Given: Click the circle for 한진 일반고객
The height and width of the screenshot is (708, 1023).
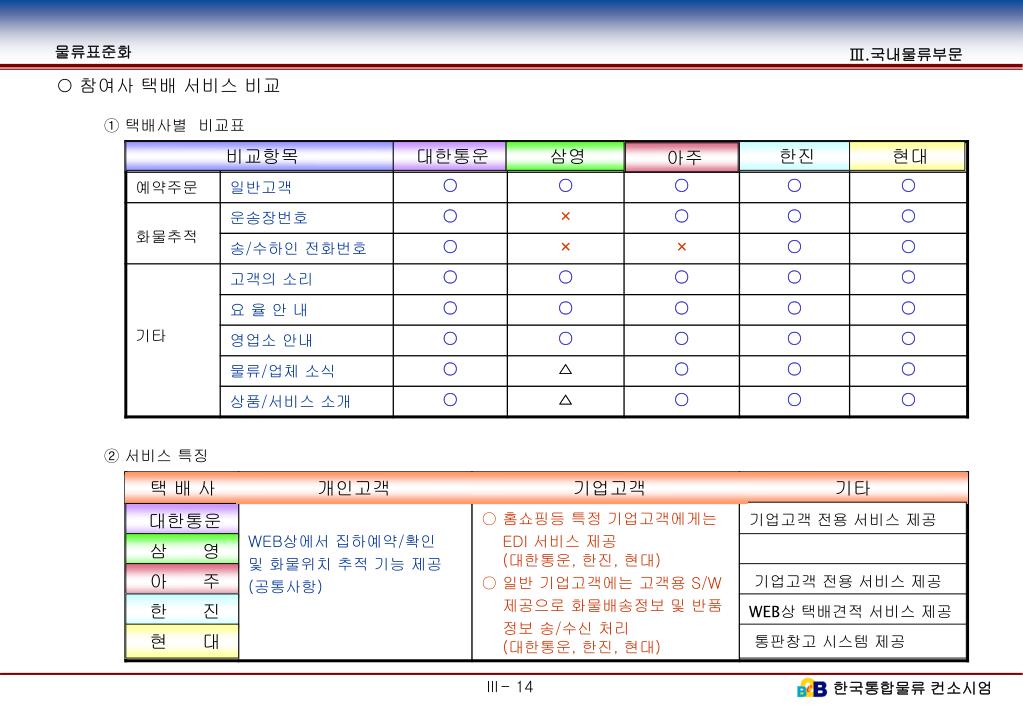Looking at the screenshot, I should tap(794, 185).
